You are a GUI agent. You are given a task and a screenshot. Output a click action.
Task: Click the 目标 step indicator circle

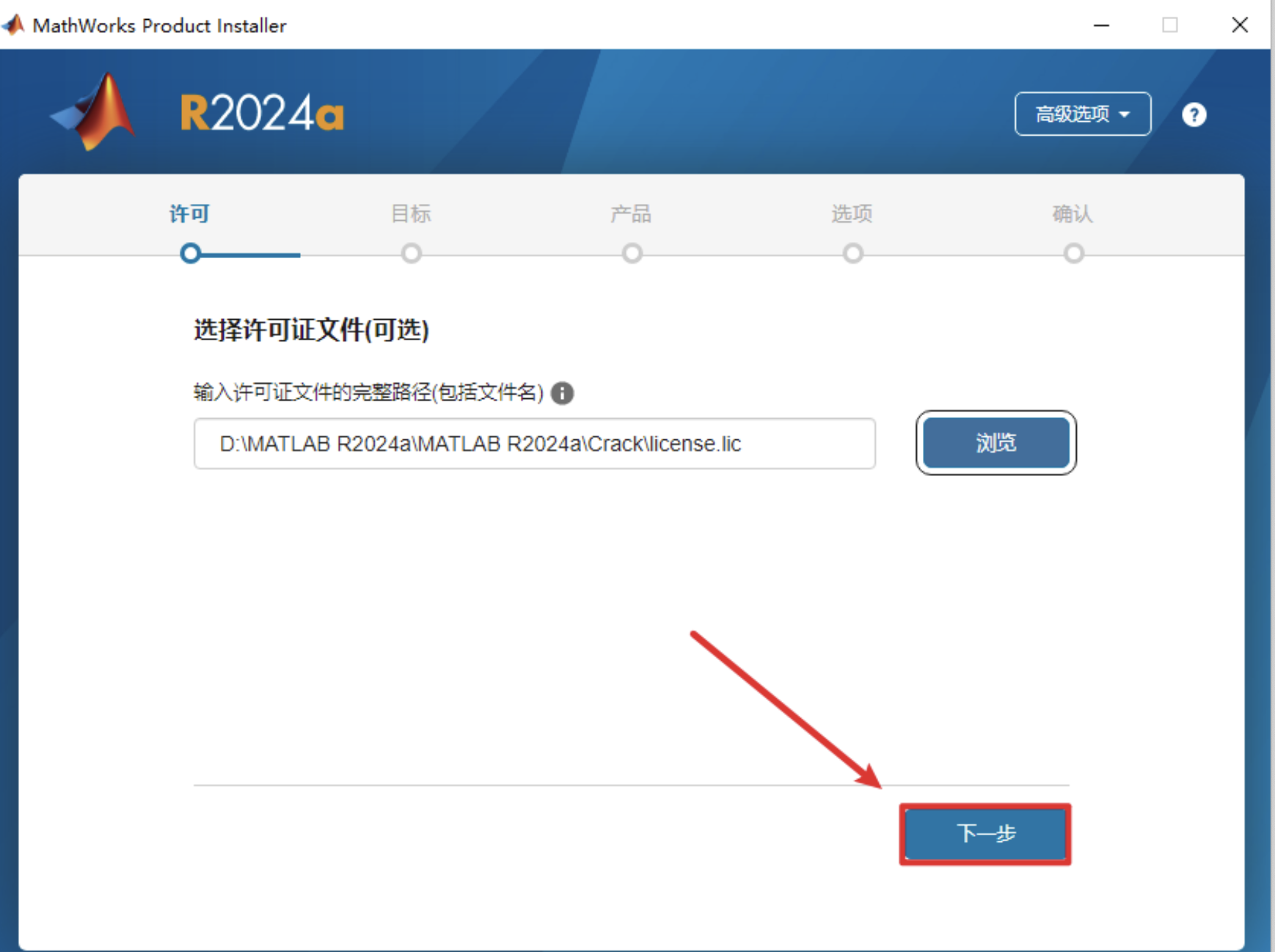tap(412, 253)
